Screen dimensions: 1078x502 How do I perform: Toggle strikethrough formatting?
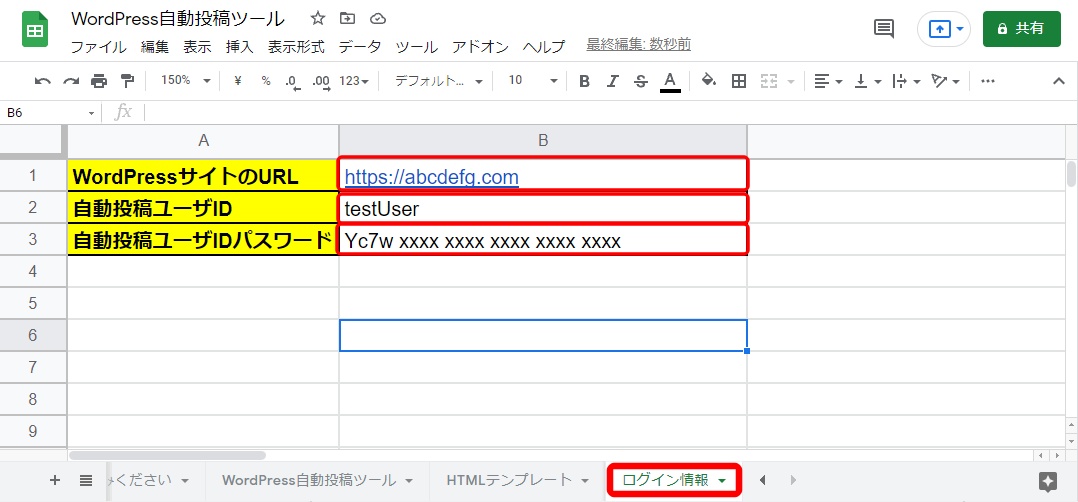click(x=641, y=81)
